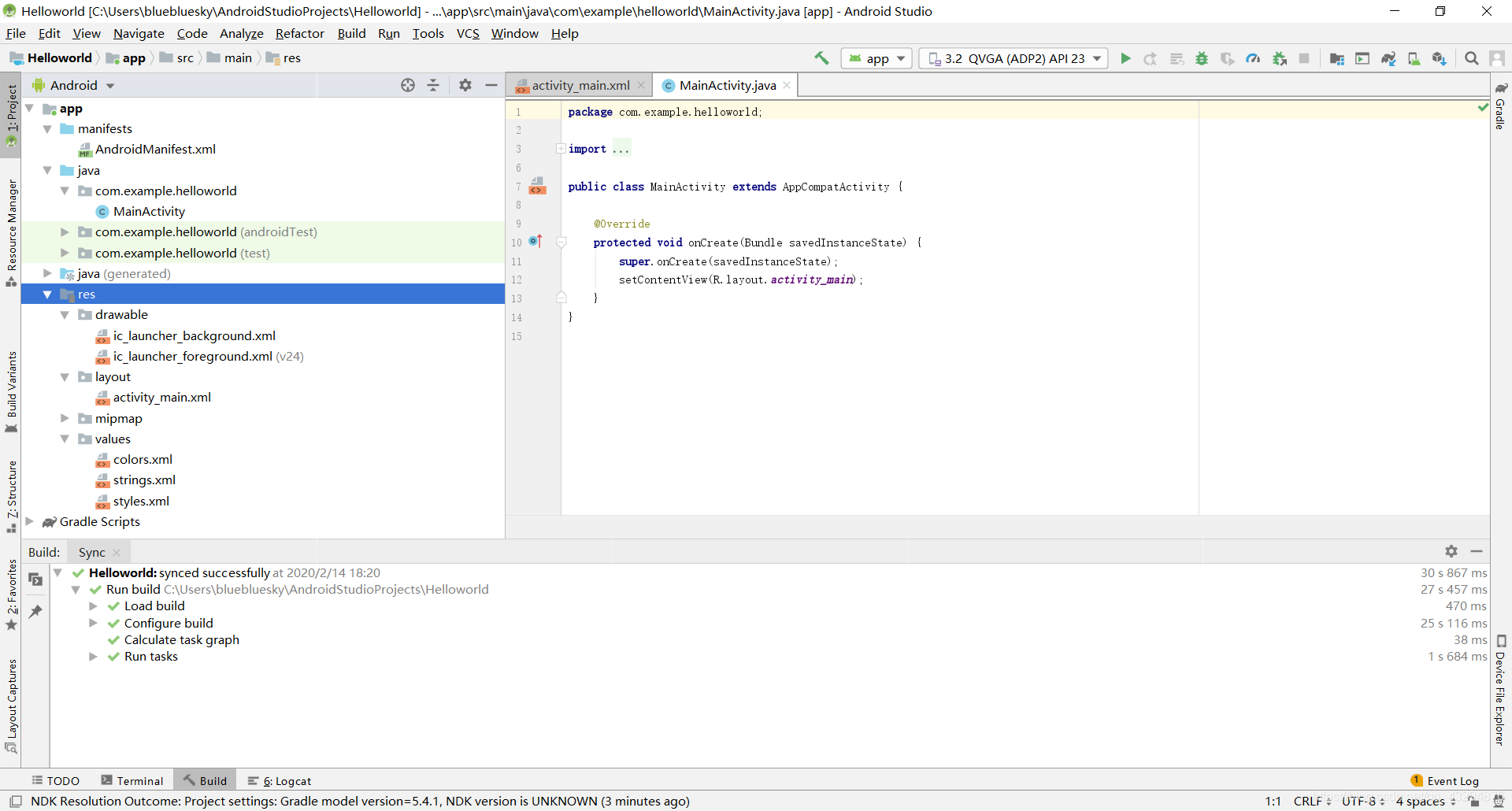Toggle the 1: Project tool window

[11, 116]
